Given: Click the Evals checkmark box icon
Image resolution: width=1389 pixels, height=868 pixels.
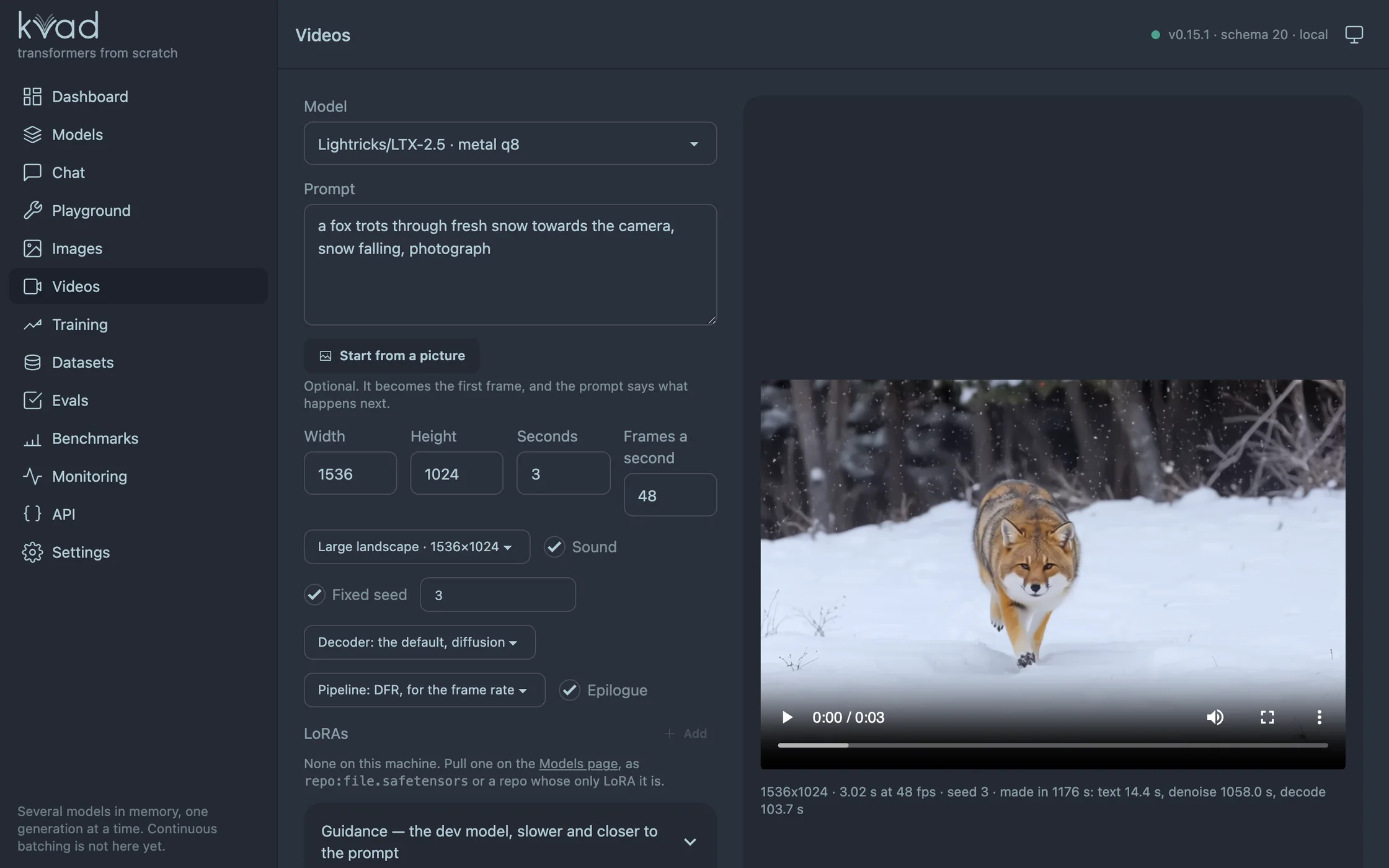Looking at the screenshot, I should pos(32,401).
